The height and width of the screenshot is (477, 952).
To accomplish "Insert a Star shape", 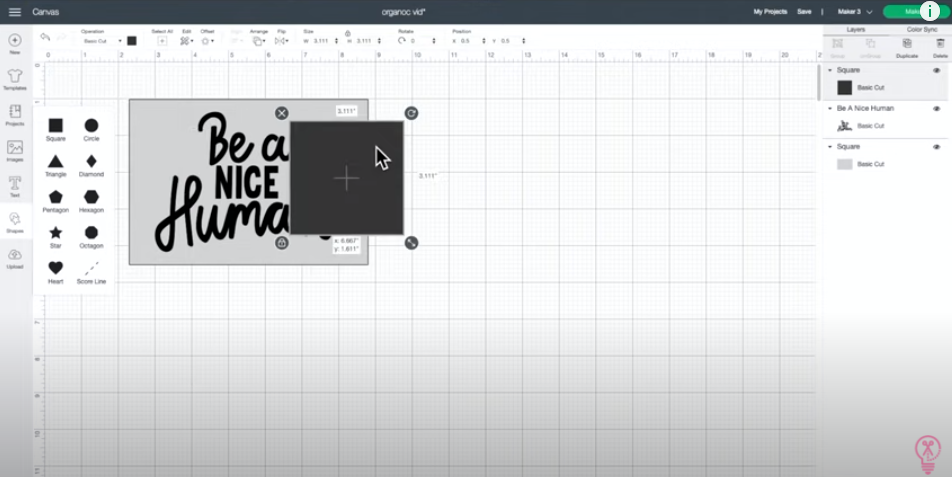I will click(55, 237).
